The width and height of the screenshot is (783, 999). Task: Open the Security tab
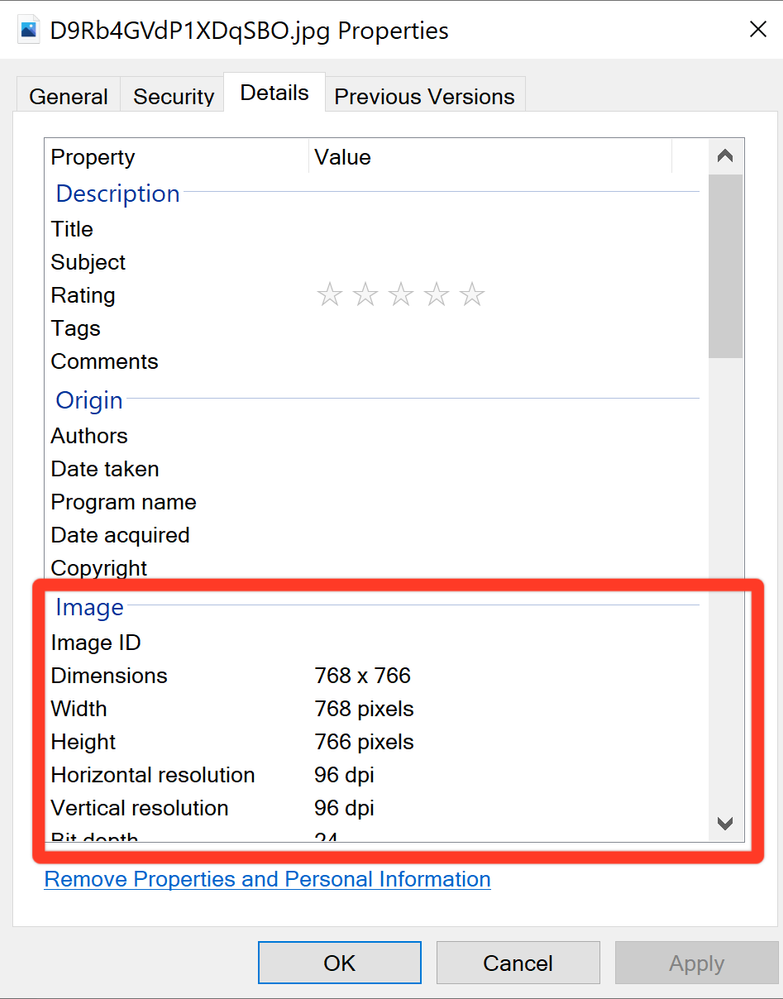click(x=173, y=97)
